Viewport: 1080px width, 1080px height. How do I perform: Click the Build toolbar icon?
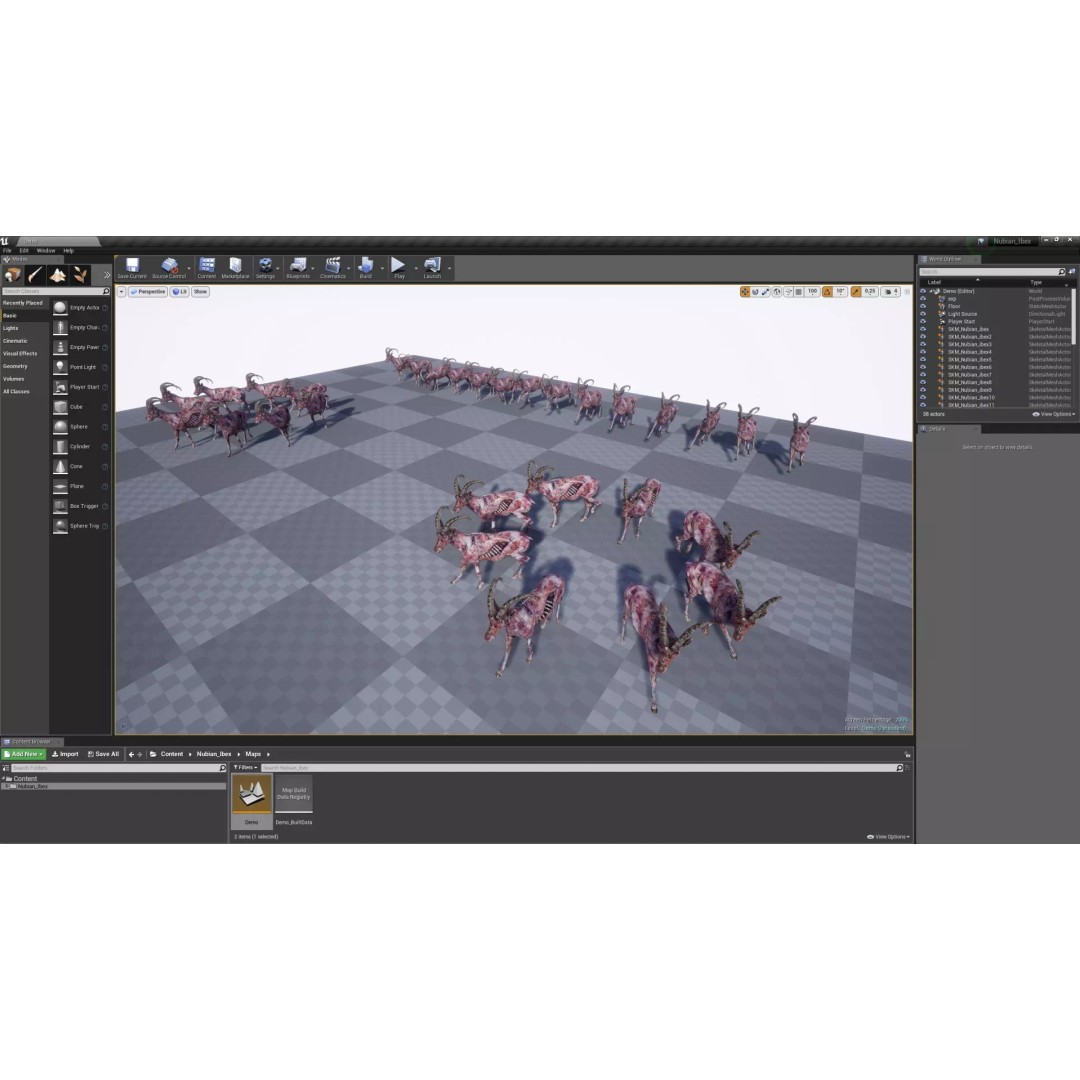[x=366, y=268]
